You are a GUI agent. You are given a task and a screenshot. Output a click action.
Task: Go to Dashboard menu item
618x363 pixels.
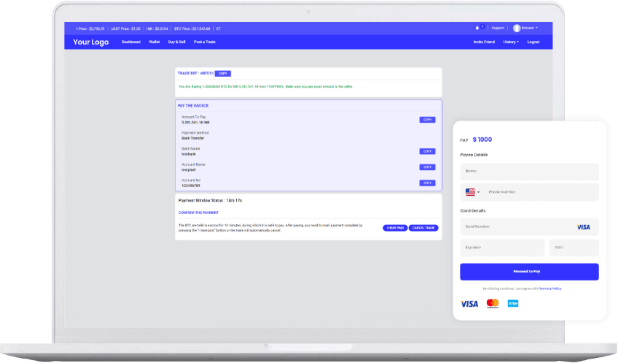[131, 42]
